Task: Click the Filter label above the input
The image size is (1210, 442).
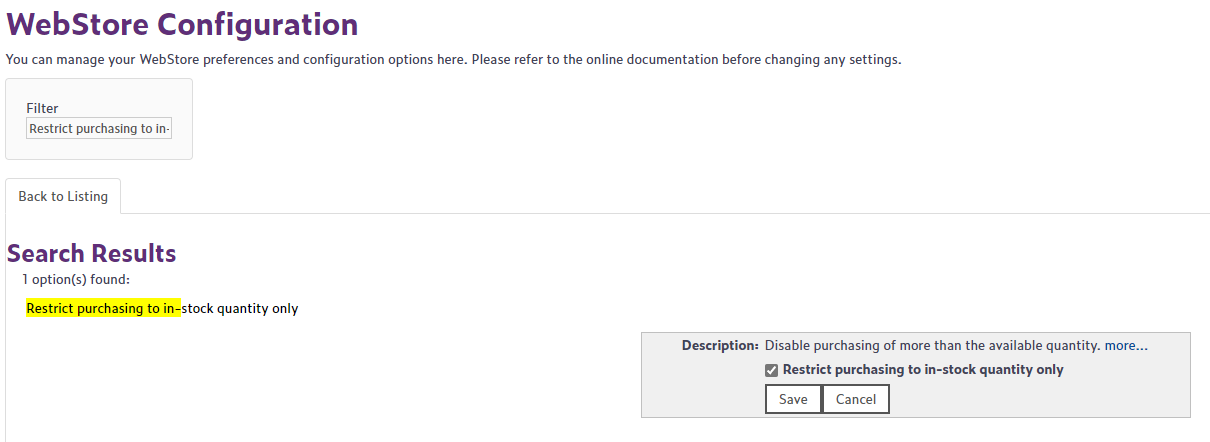Action: (x=42, y=108)
